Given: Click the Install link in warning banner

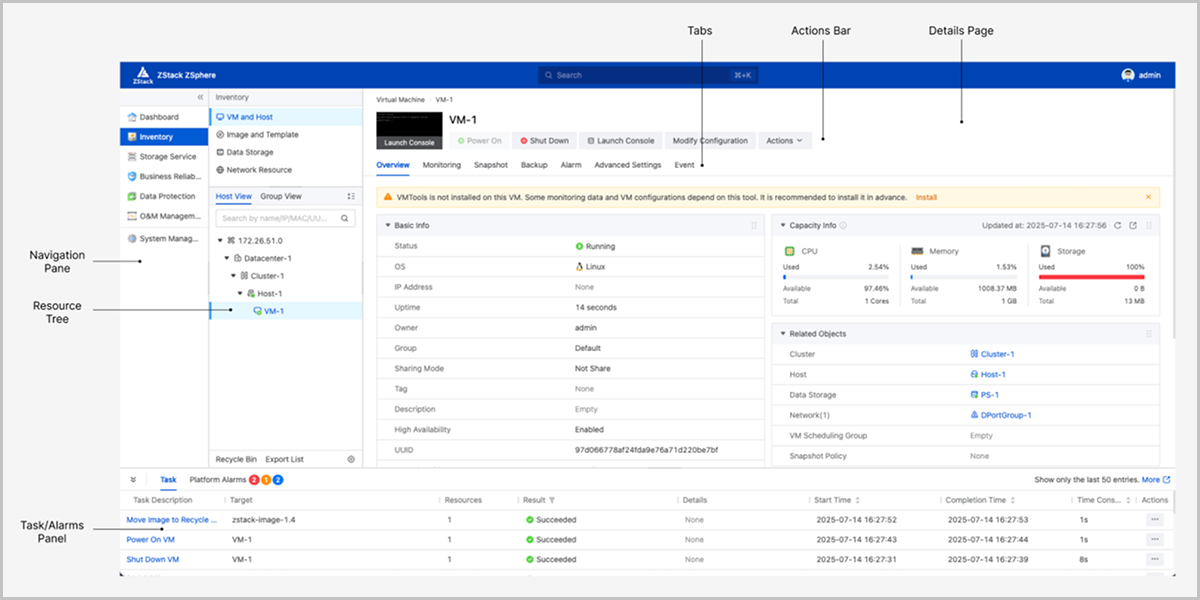Looking at the screenshot, I should (x=926, y=197).
